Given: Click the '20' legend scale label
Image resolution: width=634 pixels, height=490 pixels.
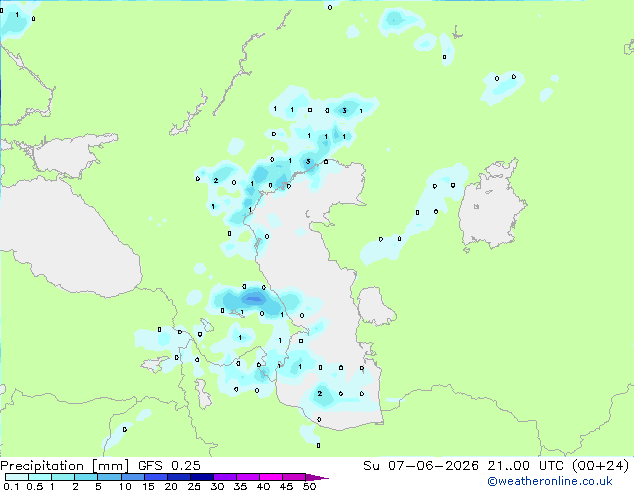Looking at the screenshot, I should 171,486.
